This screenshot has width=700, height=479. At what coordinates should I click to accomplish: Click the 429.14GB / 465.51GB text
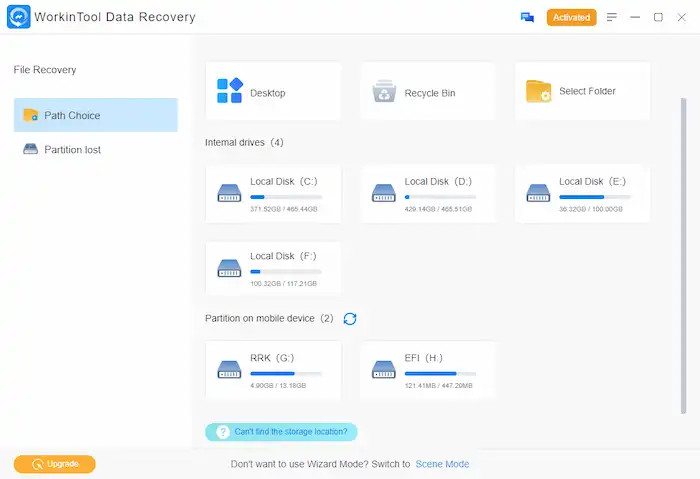coord(438,209)
